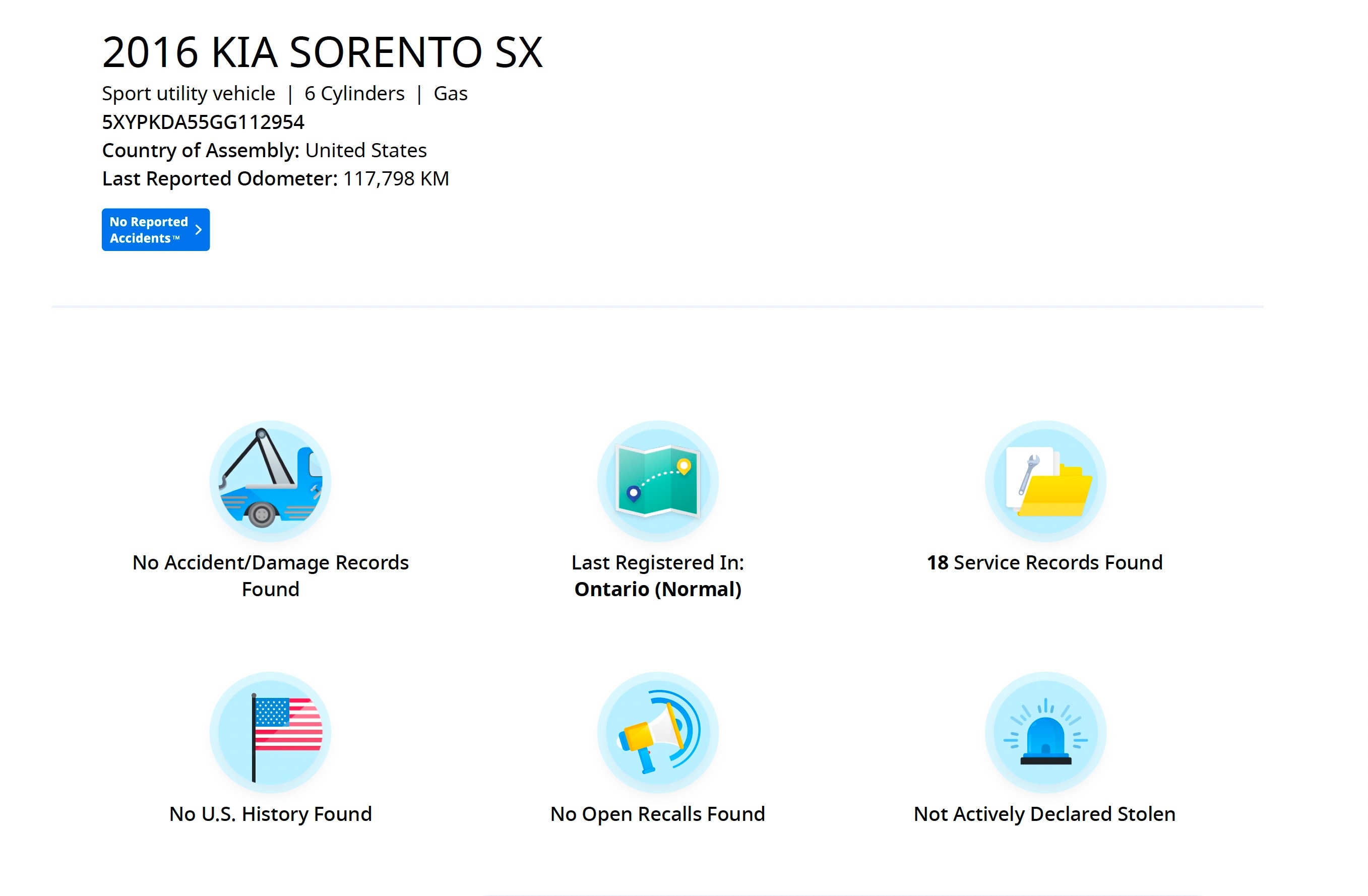Click '6 Cylinders' text

355,93
